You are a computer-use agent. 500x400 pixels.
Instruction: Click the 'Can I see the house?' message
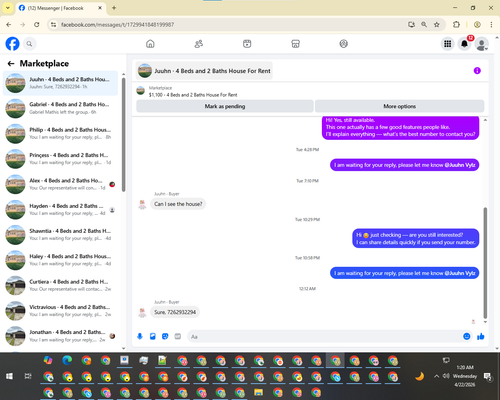click(178, 204)
